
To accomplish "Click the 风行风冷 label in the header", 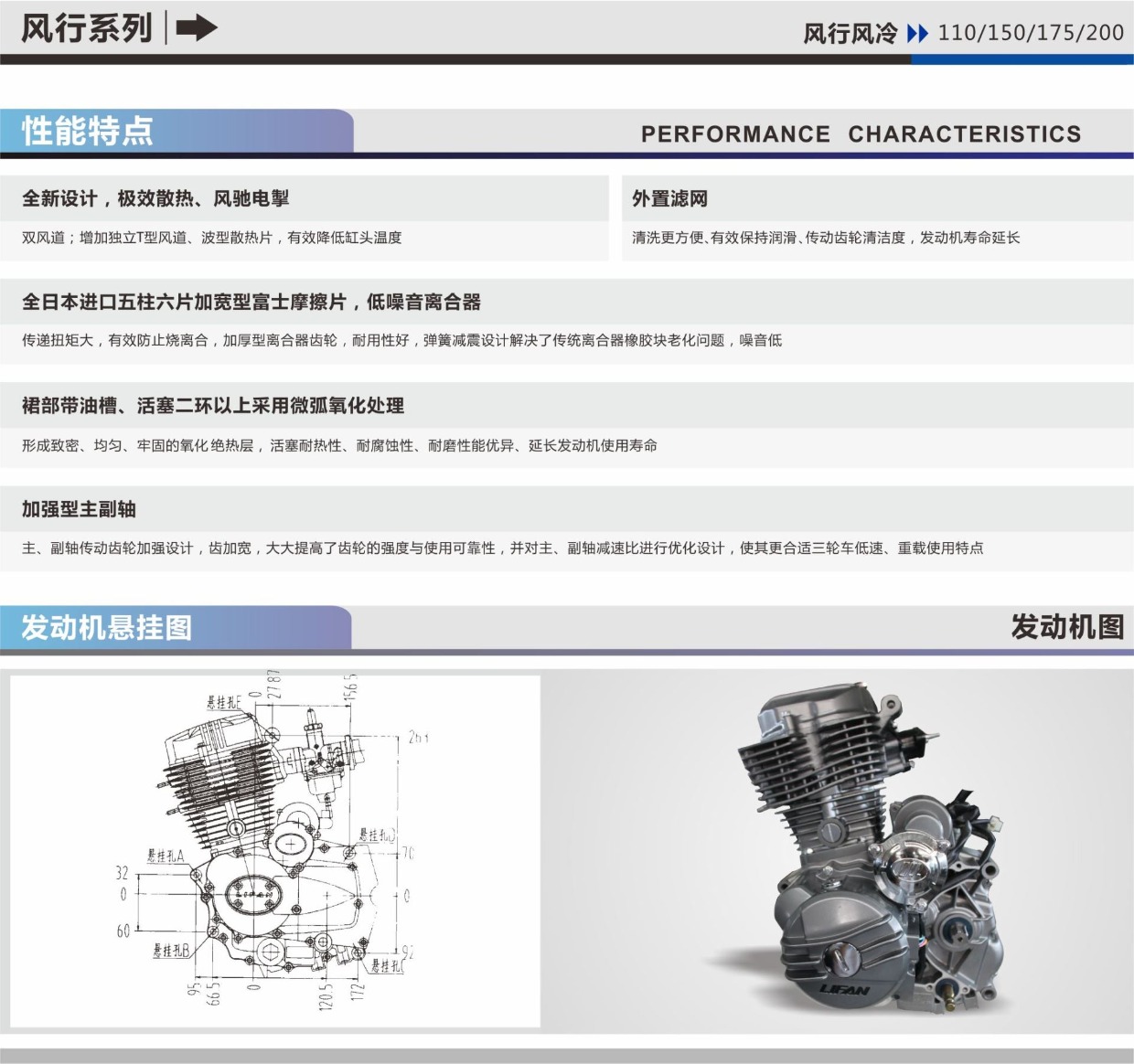I will click(x=850, y=34).
